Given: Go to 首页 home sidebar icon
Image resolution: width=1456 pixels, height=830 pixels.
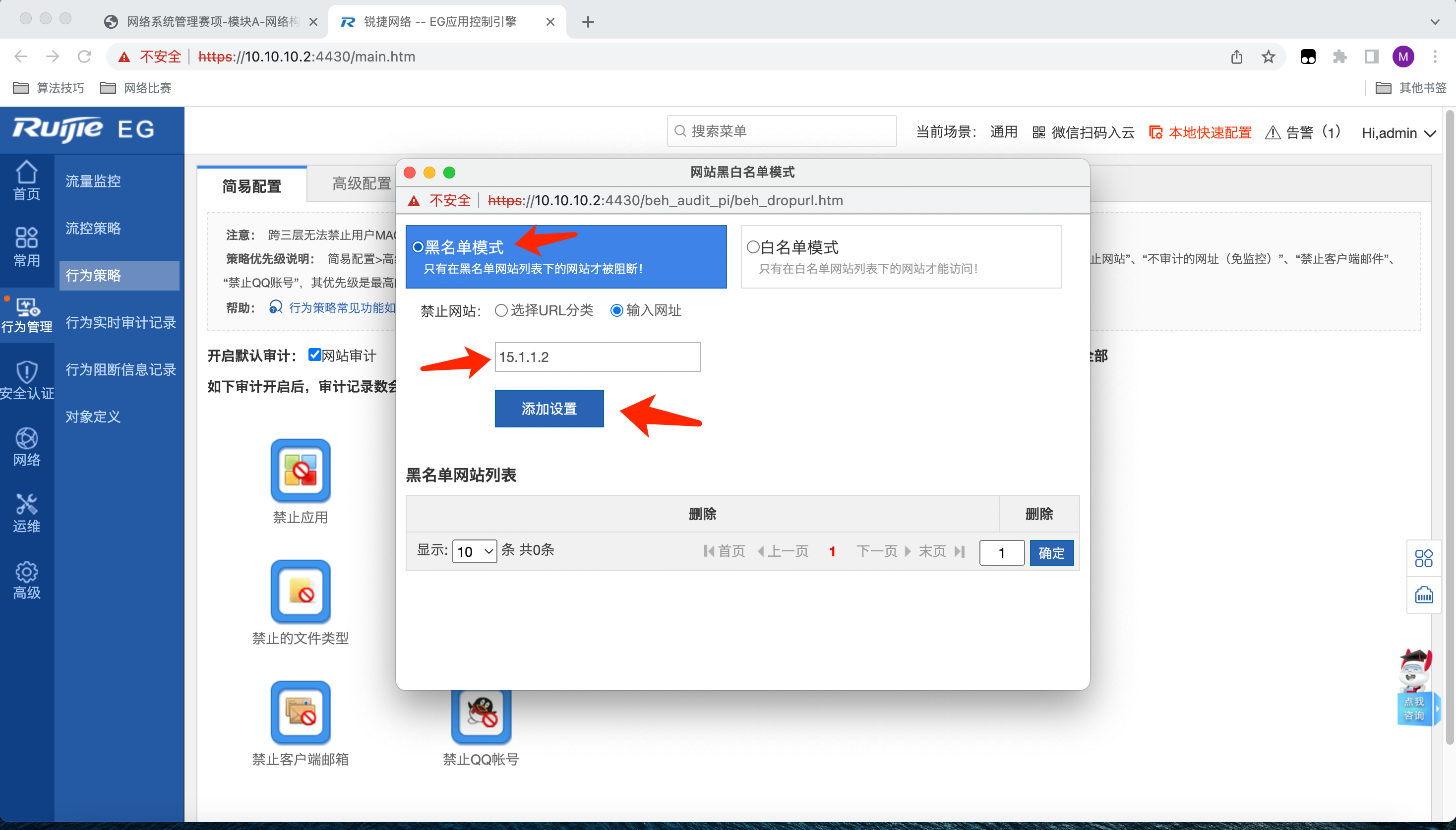Looking at the screenshot, I should click(27, 180).
